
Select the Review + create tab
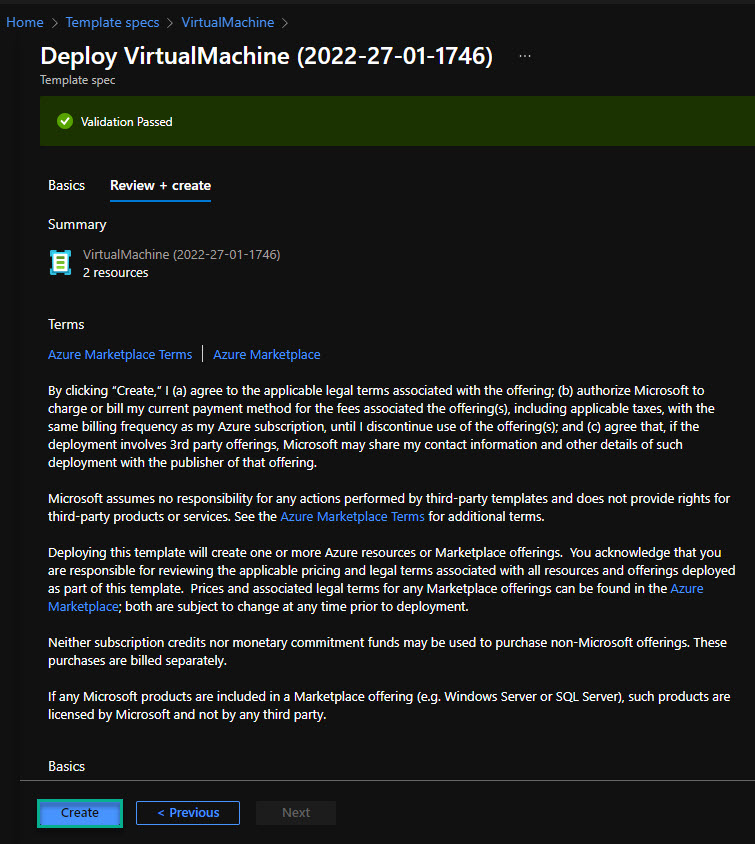tap(160, 185)
